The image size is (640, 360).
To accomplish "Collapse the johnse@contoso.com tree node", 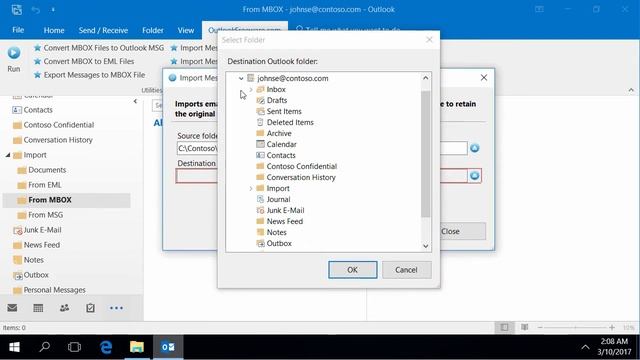I will coord(241,78).
